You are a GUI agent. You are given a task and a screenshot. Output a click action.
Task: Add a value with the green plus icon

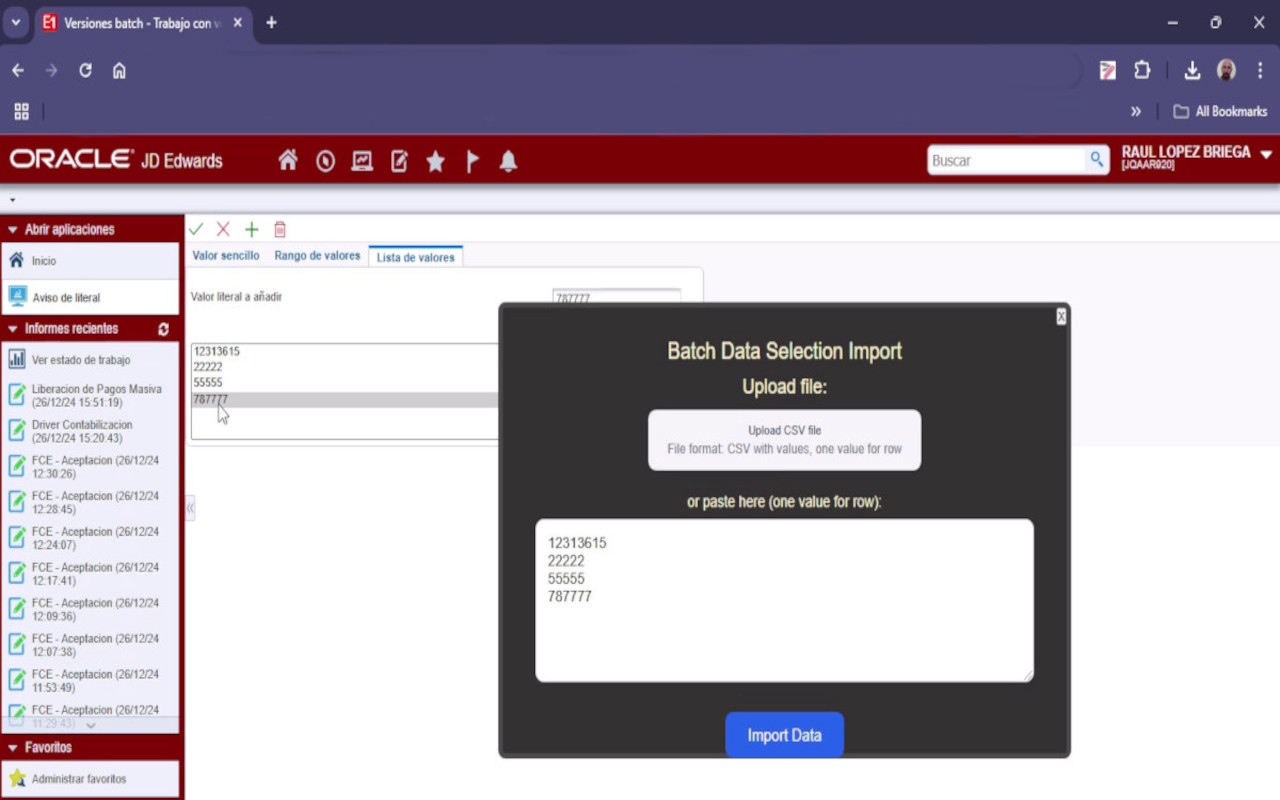[251, 228]
